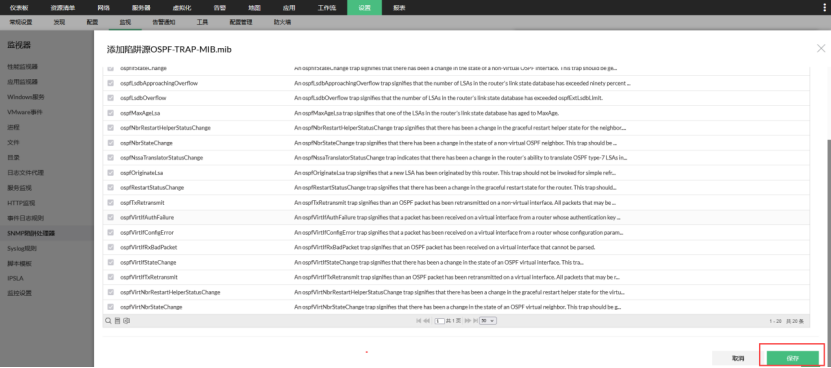Close the add trap source dialog with the X

click(821, 48)
